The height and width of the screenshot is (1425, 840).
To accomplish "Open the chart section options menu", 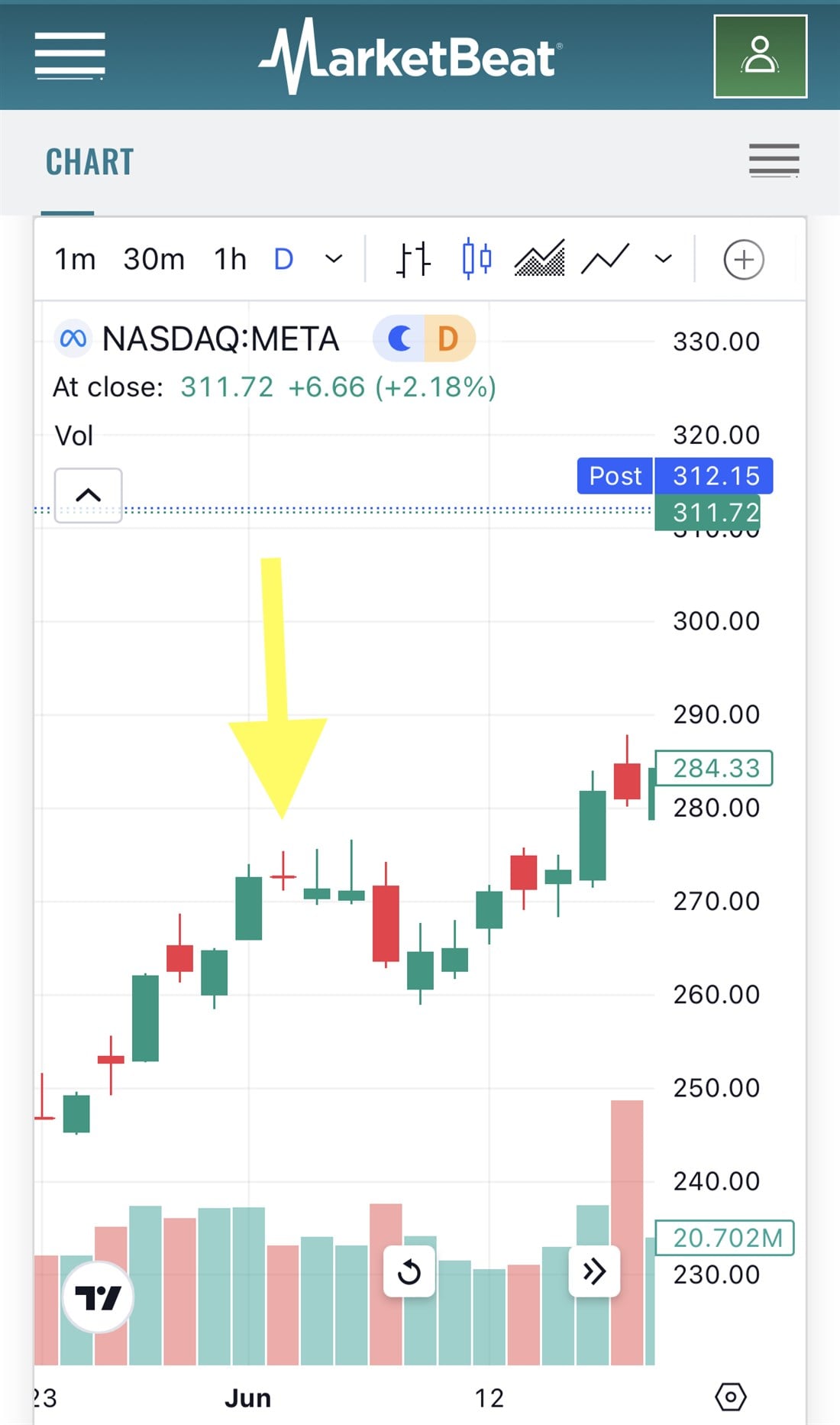I will [774, 161].
